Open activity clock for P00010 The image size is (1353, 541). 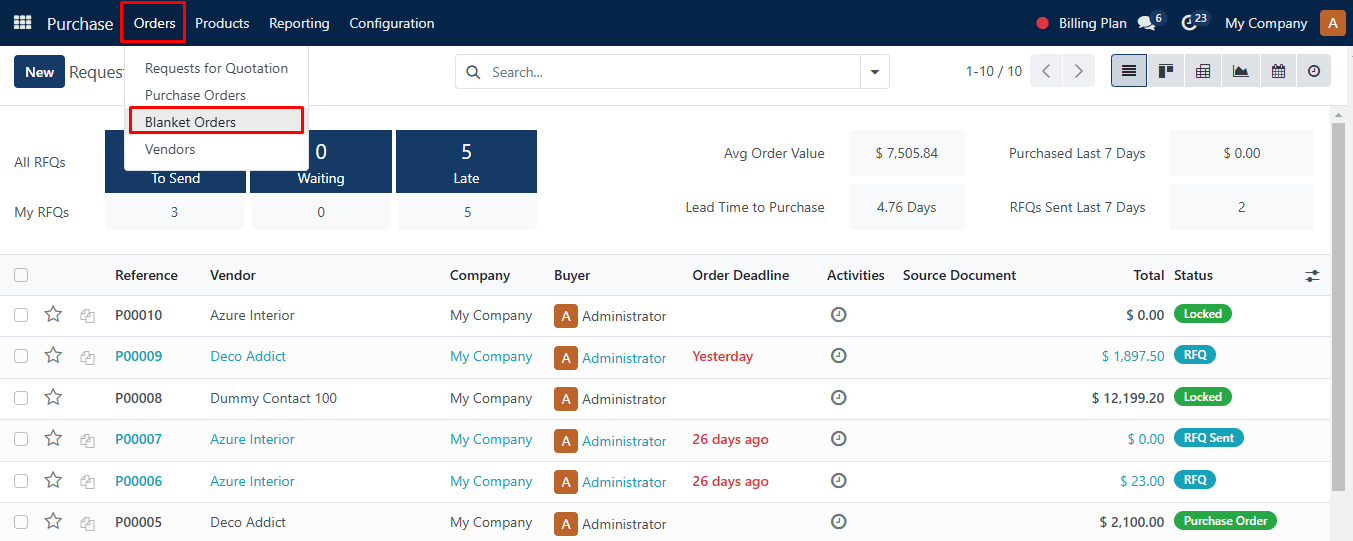pos(839,314)
